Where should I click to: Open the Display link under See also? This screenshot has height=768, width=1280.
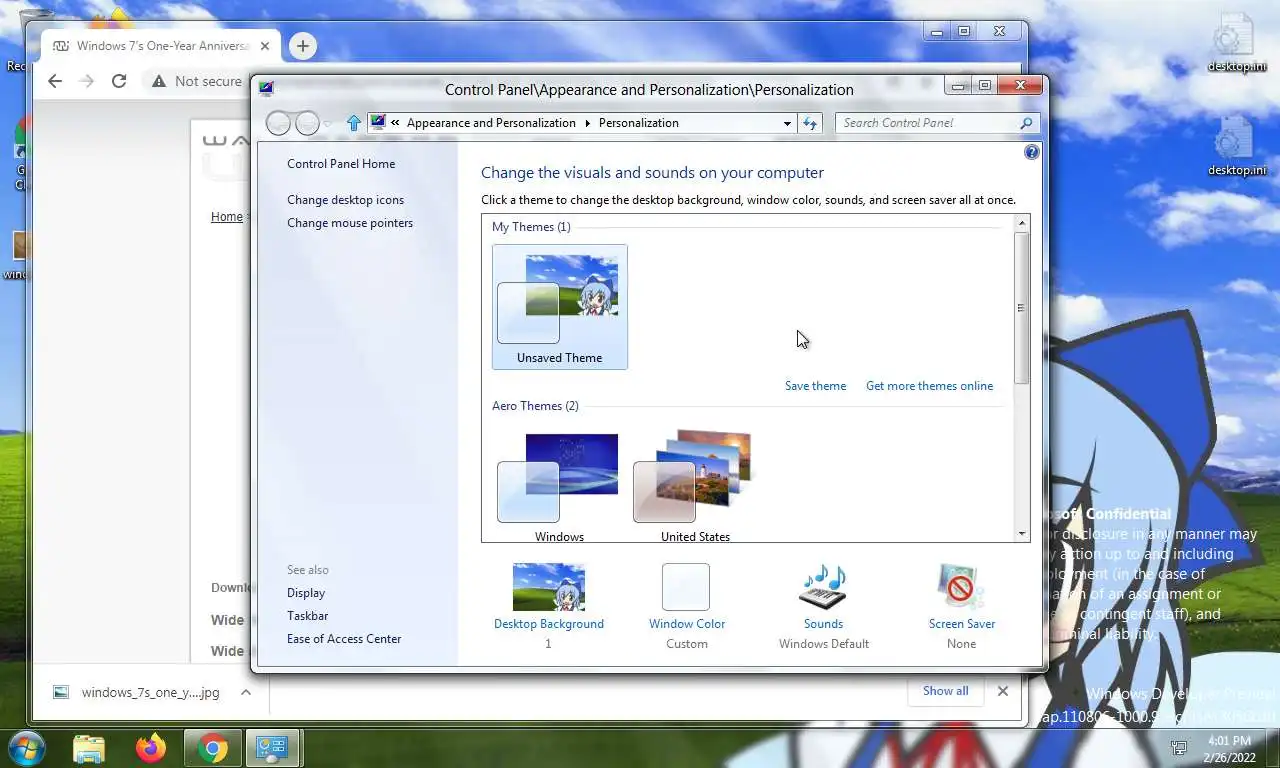[x=306, y=593]
